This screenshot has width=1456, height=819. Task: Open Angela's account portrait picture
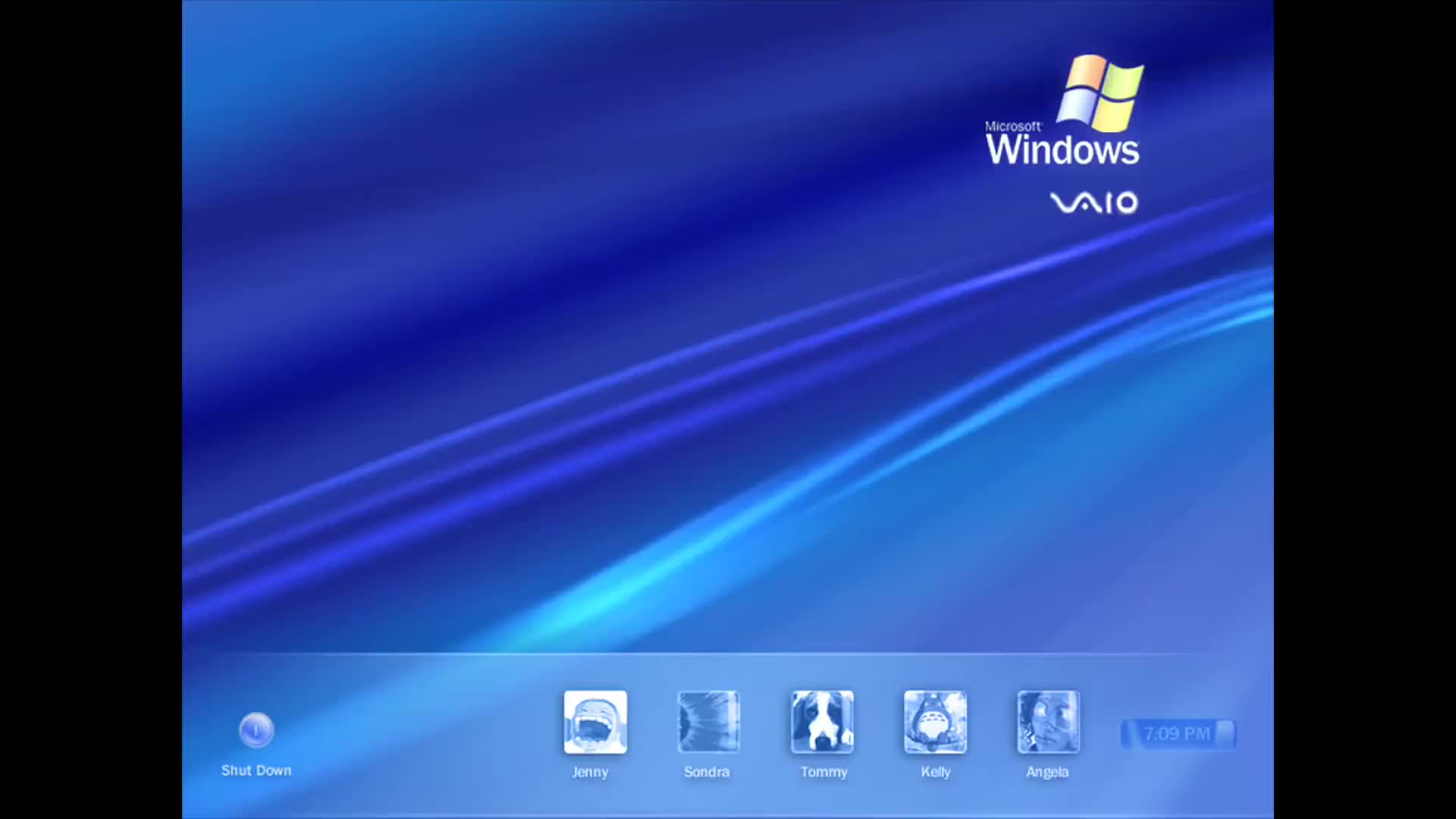point(1048,722)
